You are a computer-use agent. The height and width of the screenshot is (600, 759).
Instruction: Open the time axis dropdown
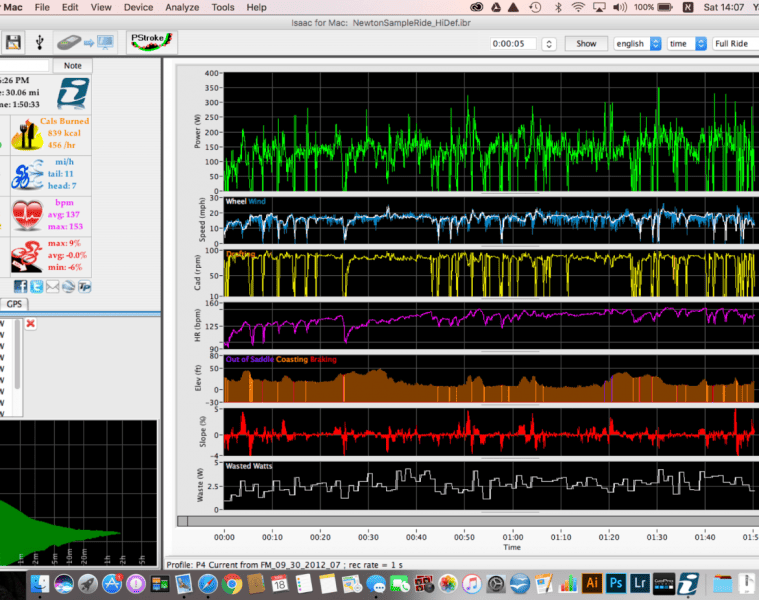point(685,44)
